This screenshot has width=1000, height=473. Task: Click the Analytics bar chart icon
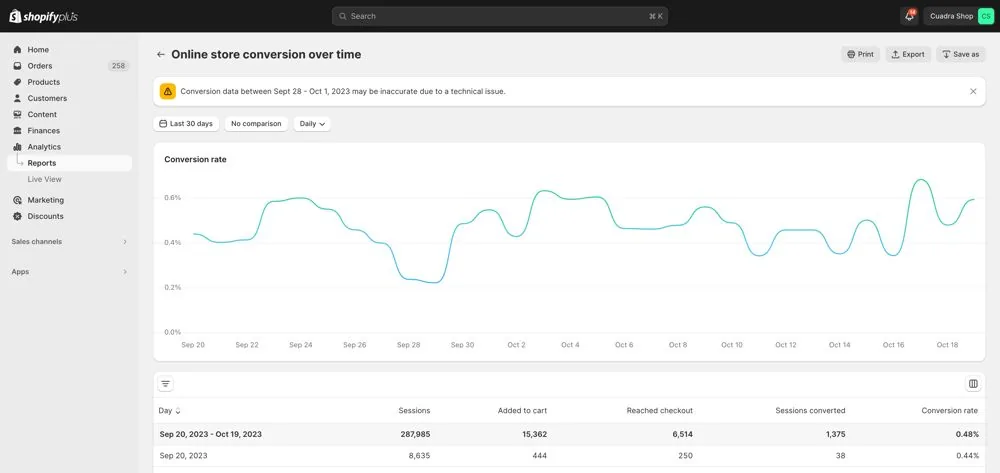click(17, 147)
